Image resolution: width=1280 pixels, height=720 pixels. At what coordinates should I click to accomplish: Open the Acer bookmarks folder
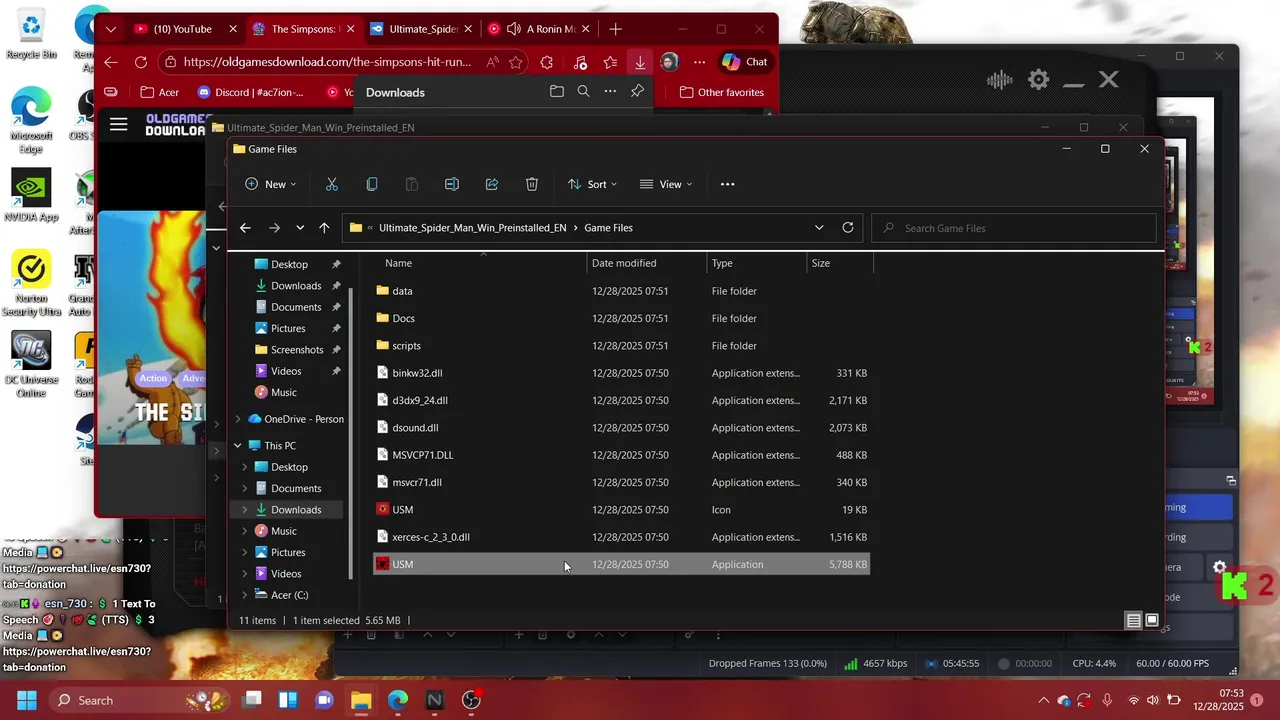point(159,92)
